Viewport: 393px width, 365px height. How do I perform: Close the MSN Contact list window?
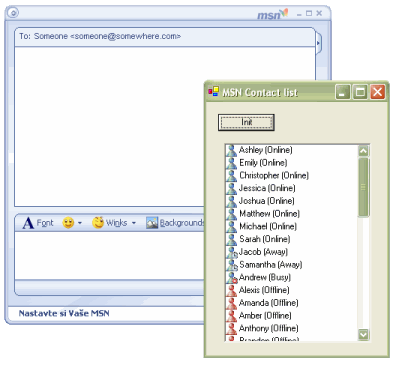click(x=378, y=92)
